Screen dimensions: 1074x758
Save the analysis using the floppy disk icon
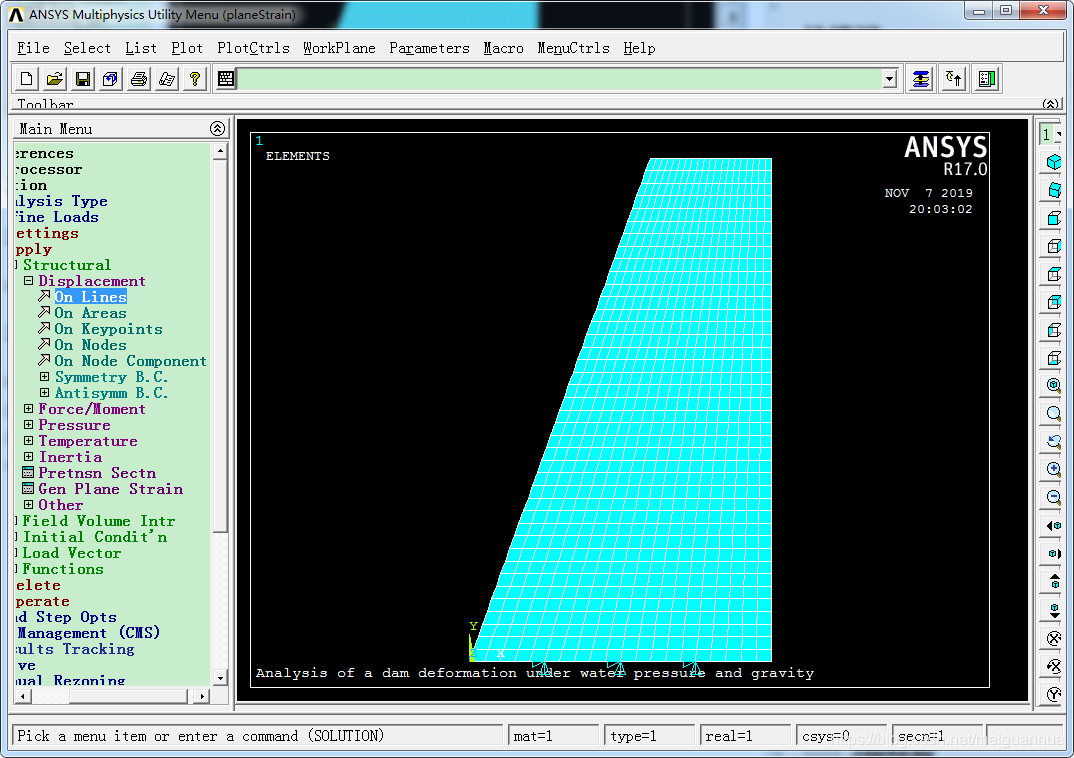83,79
